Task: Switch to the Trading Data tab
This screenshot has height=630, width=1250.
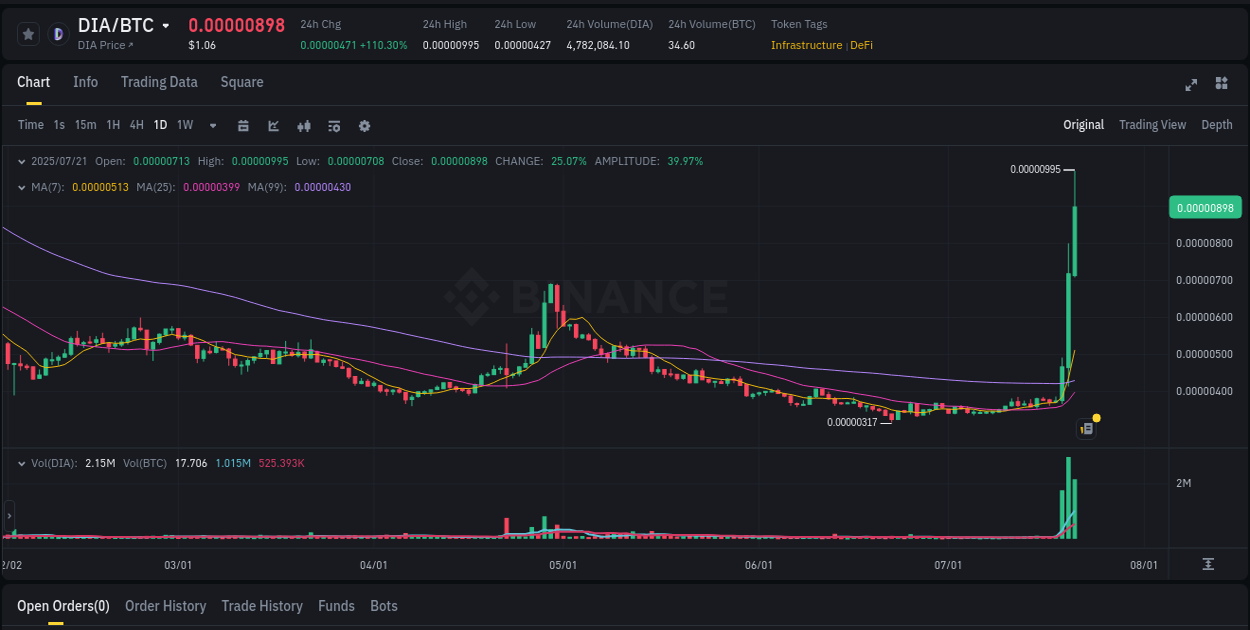Action: click(x=159, y=82)
